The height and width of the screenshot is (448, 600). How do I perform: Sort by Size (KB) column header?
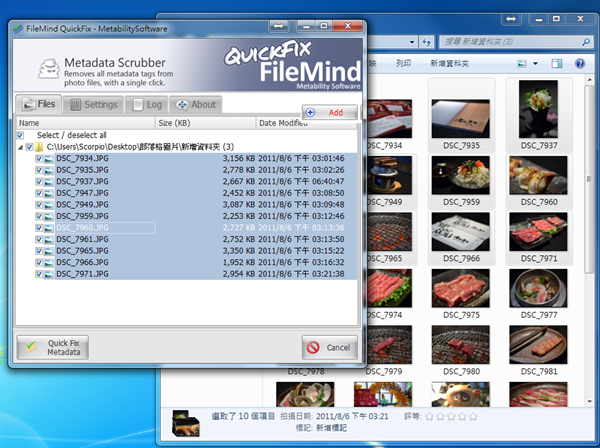click(x=205, y=123)
